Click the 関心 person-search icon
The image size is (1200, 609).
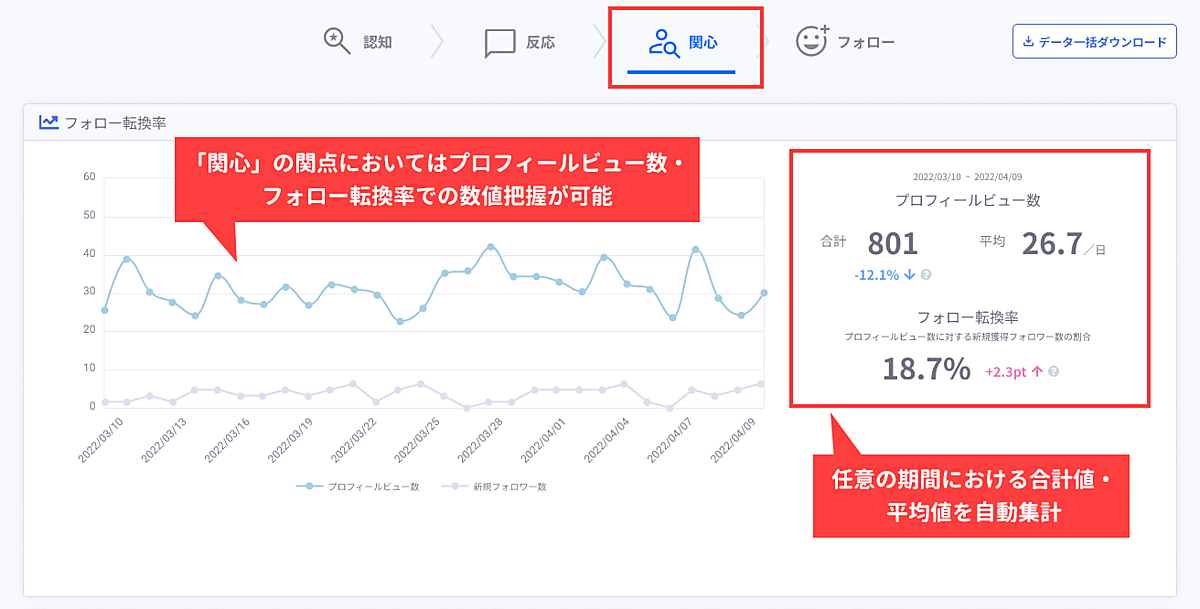(x=664, y=43)
